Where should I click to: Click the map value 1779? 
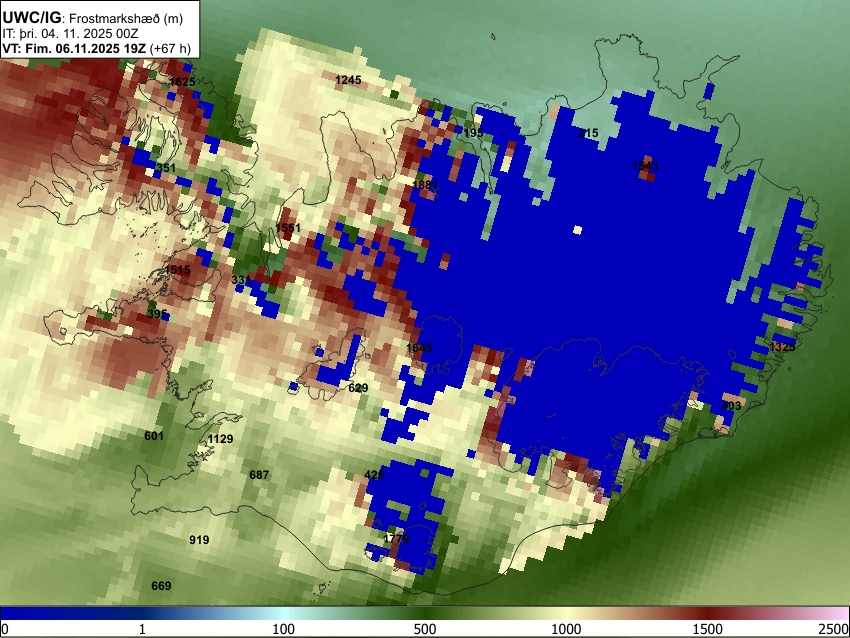(x=396, y=539)
